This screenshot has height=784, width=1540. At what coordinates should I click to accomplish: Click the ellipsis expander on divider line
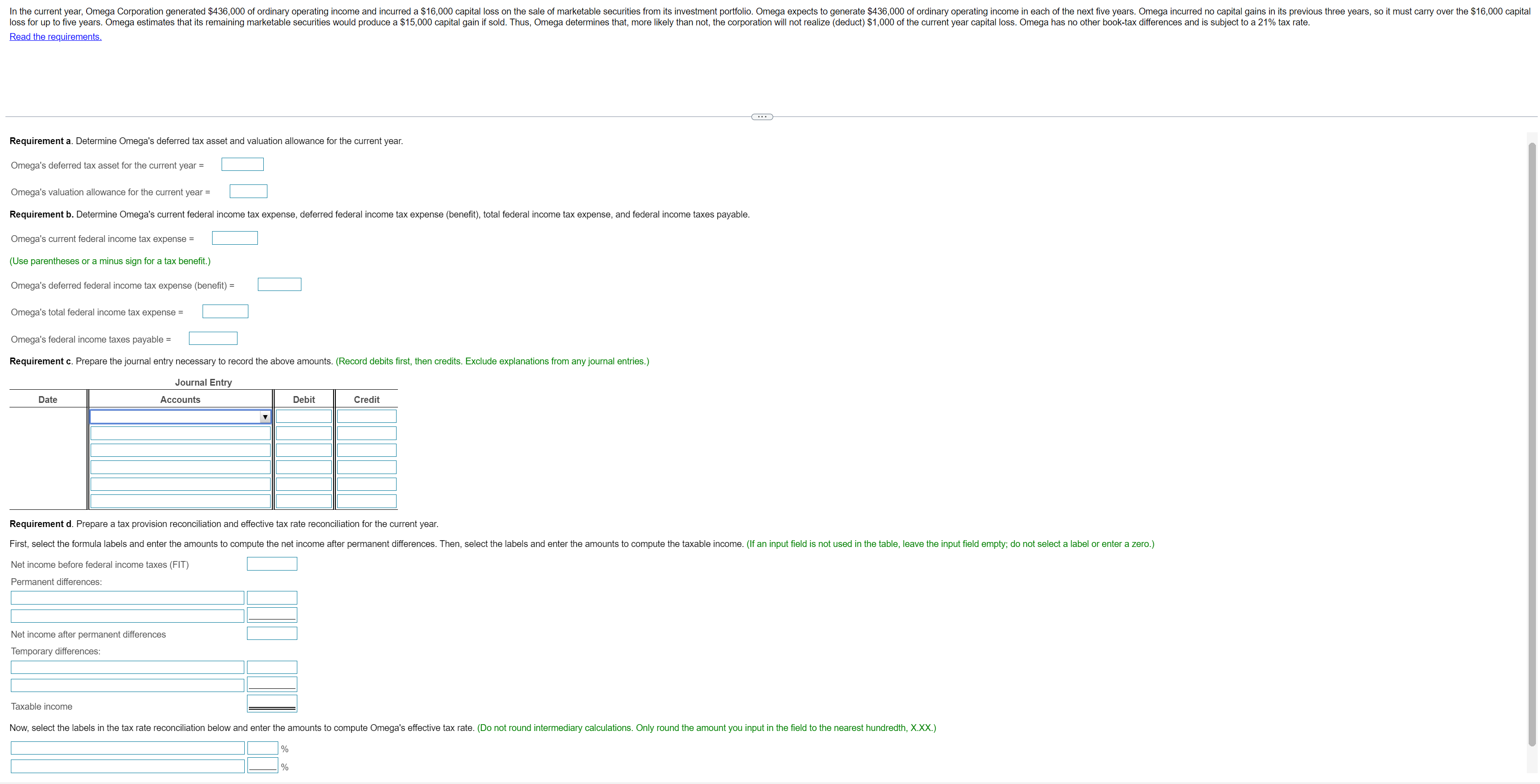762,116
